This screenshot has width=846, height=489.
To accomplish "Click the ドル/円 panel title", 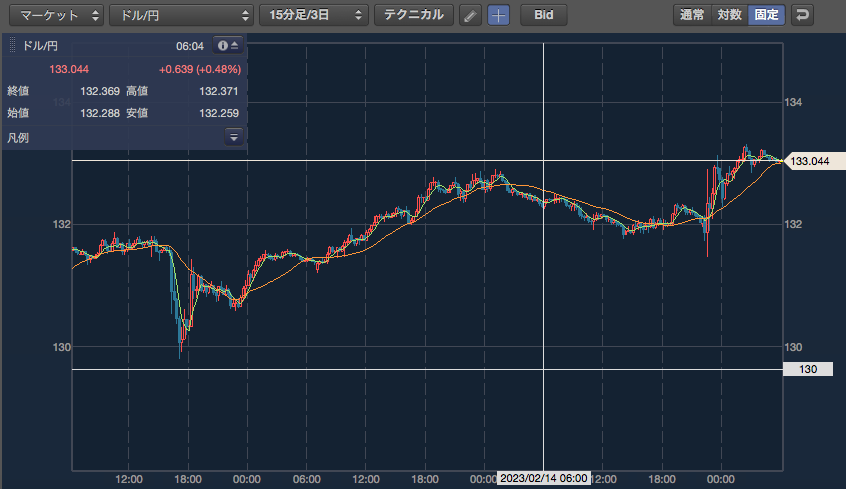I will (x=40, y=46).
